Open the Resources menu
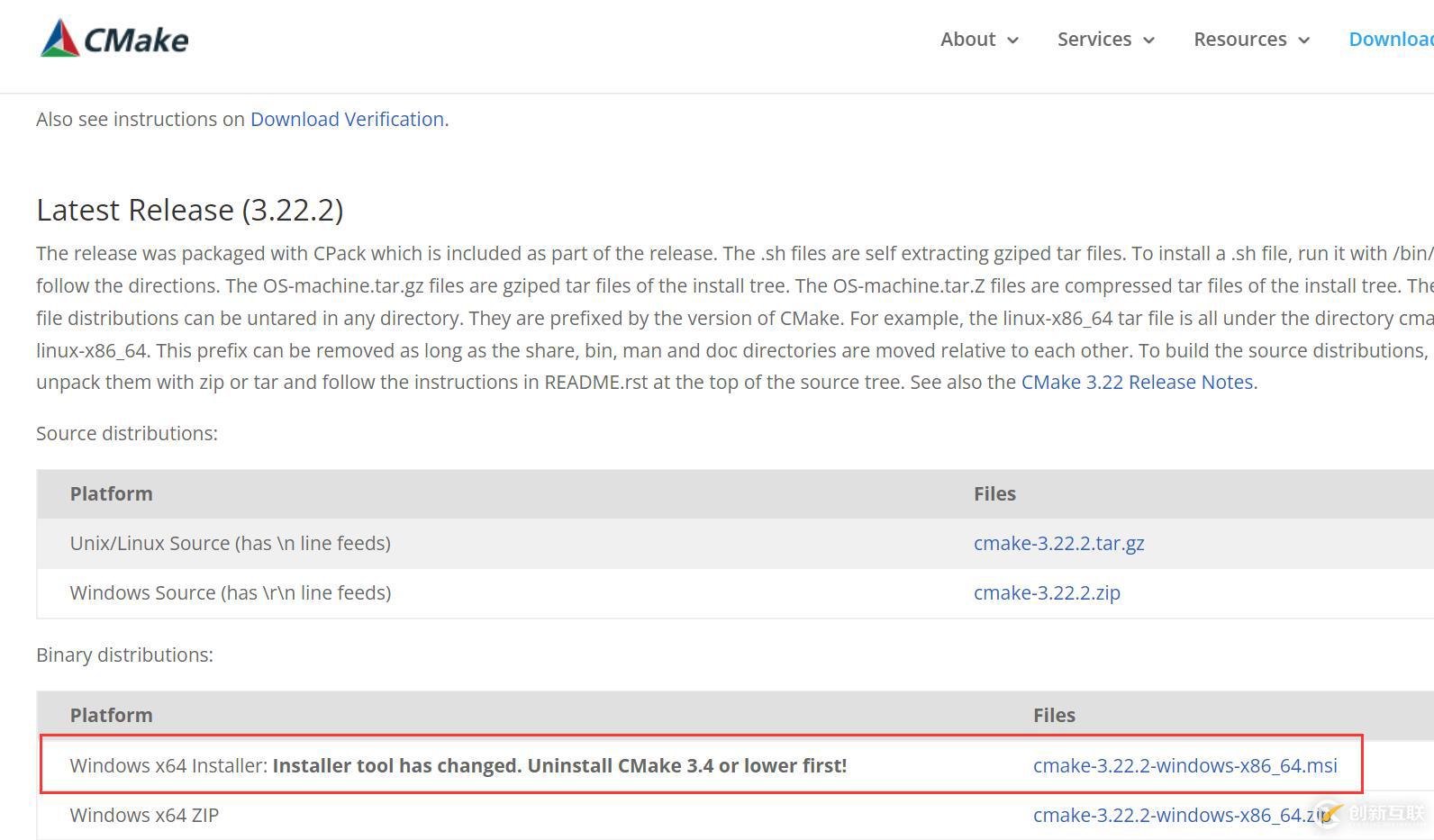Screen dimensions: 1434x840 pyautogui.click(x=1239, y=40)
